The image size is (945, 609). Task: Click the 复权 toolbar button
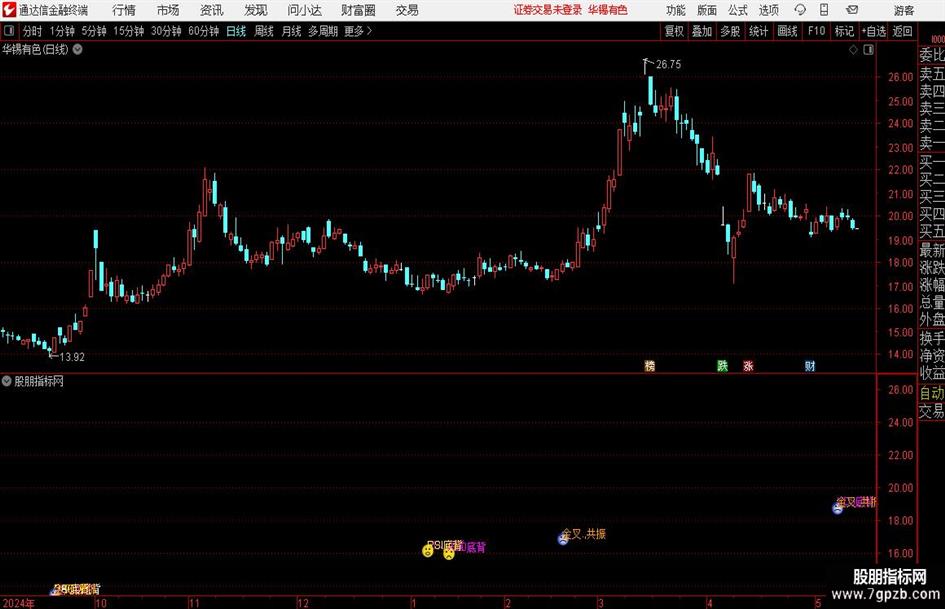674,31
